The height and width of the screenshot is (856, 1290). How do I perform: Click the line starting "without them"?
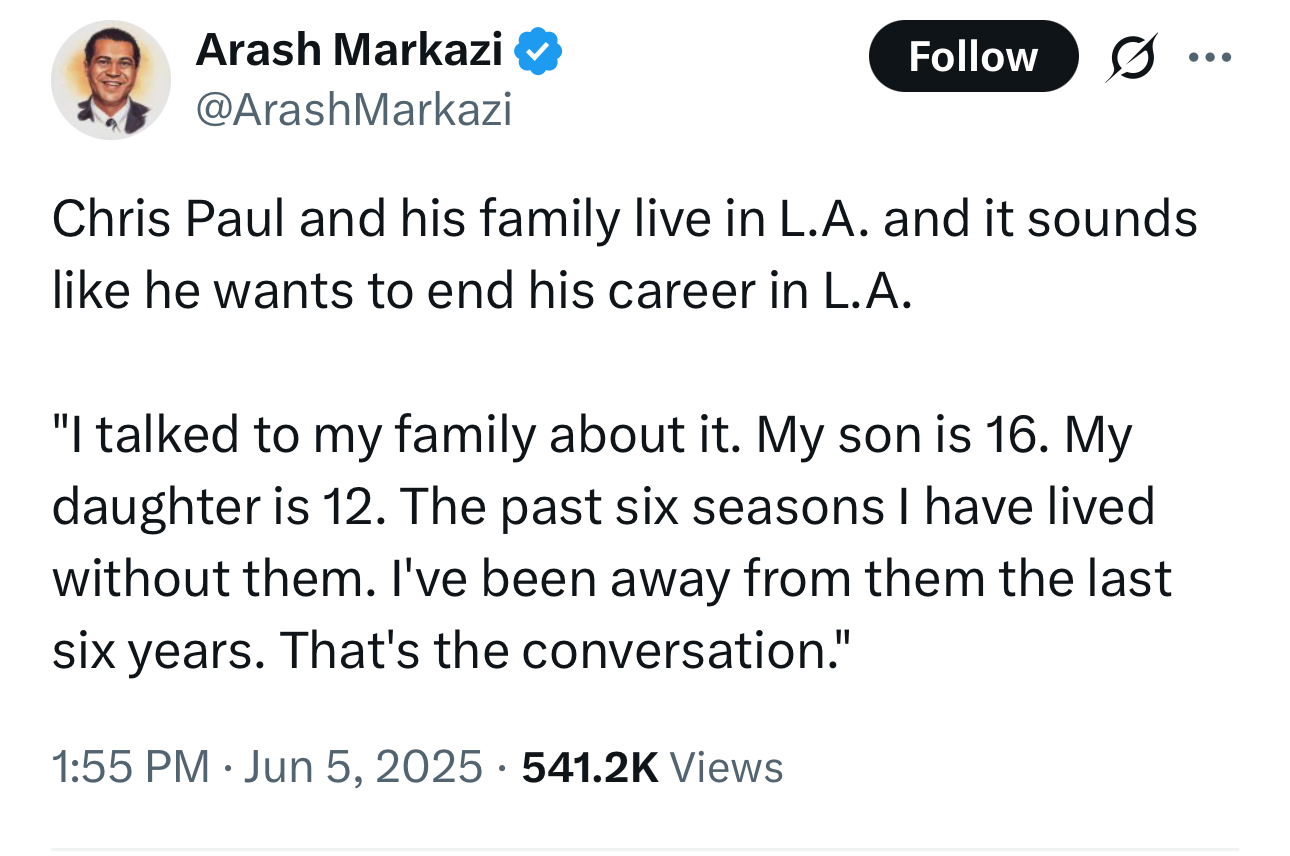coord(611,579)
